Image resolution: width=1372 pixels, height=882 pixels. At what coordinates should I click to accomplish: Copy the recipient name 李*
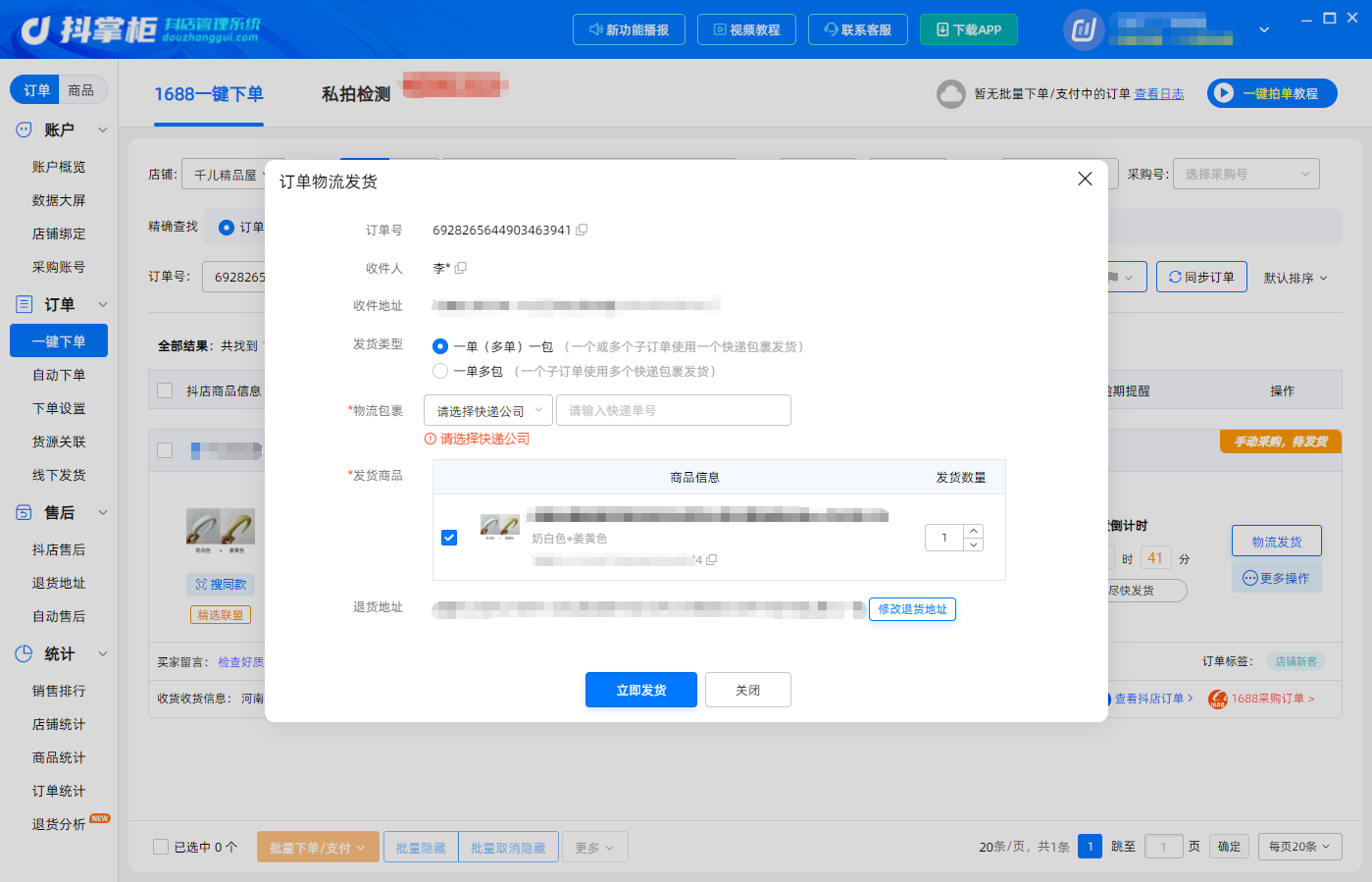coord(461,268)
